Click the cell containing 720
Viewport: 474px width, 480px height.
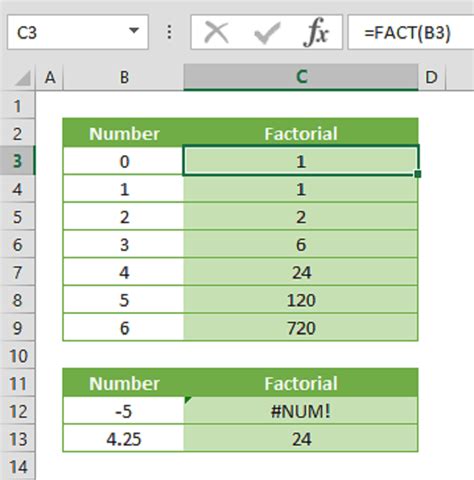click(301, 328)
